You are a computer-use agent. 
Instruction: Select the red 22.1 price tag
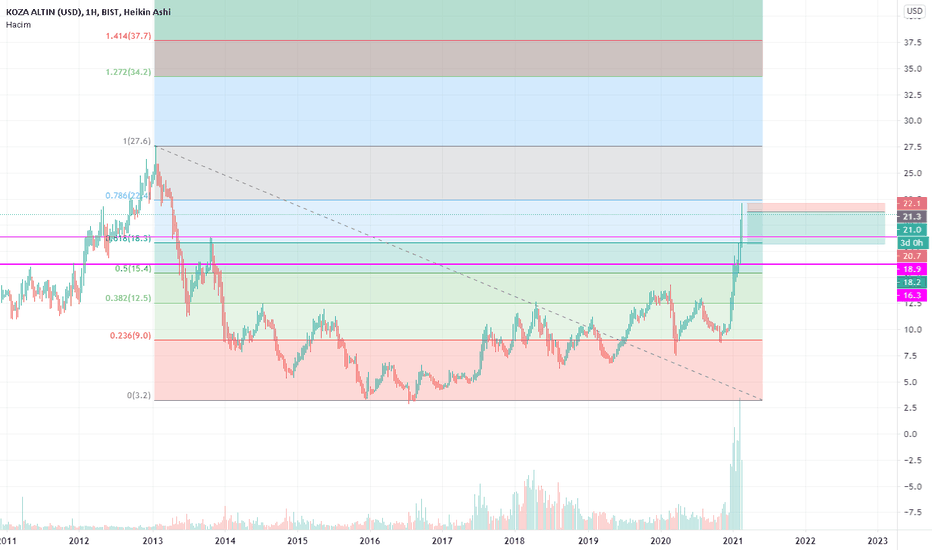pos(912,203)
